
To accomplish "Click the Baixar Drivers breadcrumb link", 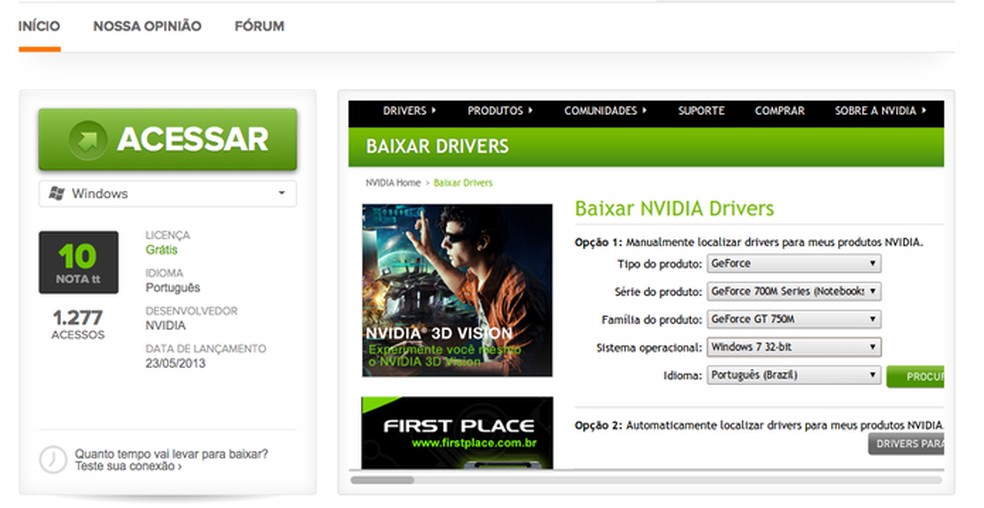I will pos(463,183).
